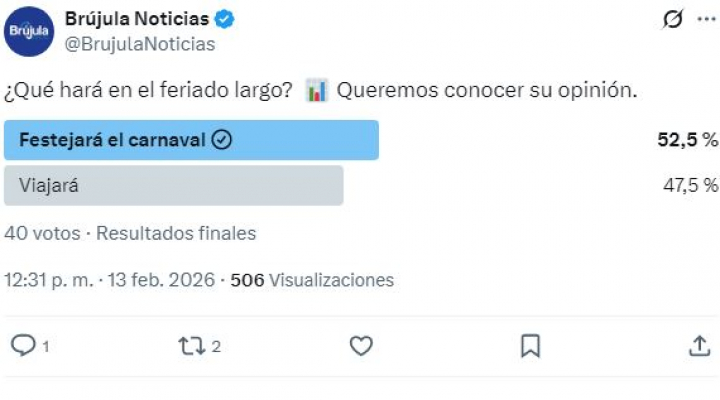Like the post with the heart icon
The width and height of the screenshot is (720, 400).
[x=361, y=346]
